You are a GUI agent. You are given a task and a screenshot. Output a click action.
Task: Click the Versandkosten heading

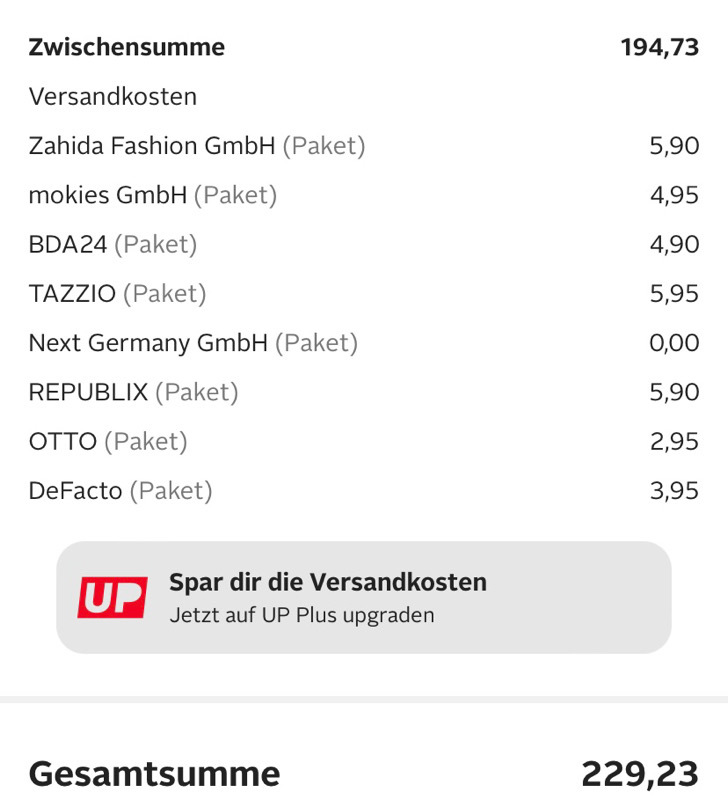pos(113,96)
